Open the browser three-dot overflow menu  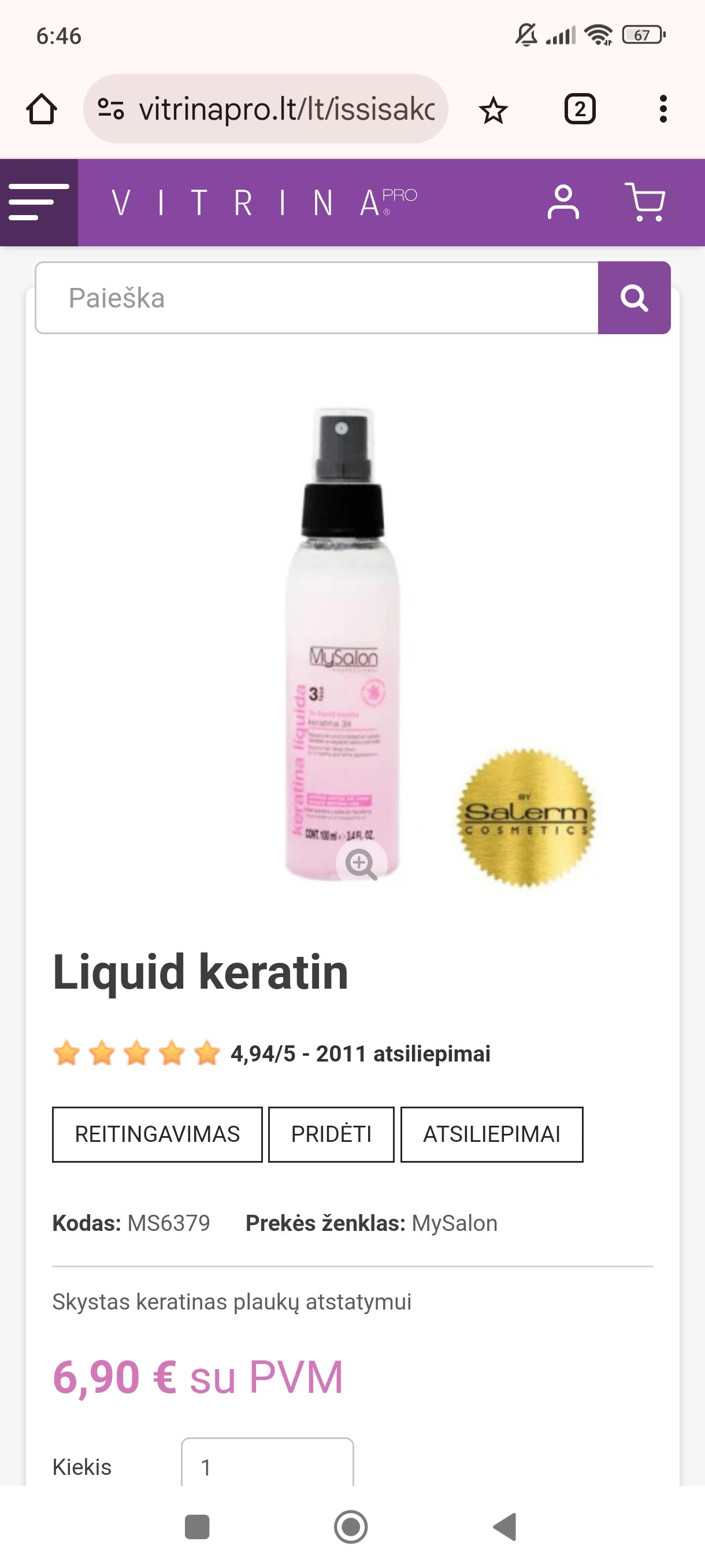click(663, 110)
